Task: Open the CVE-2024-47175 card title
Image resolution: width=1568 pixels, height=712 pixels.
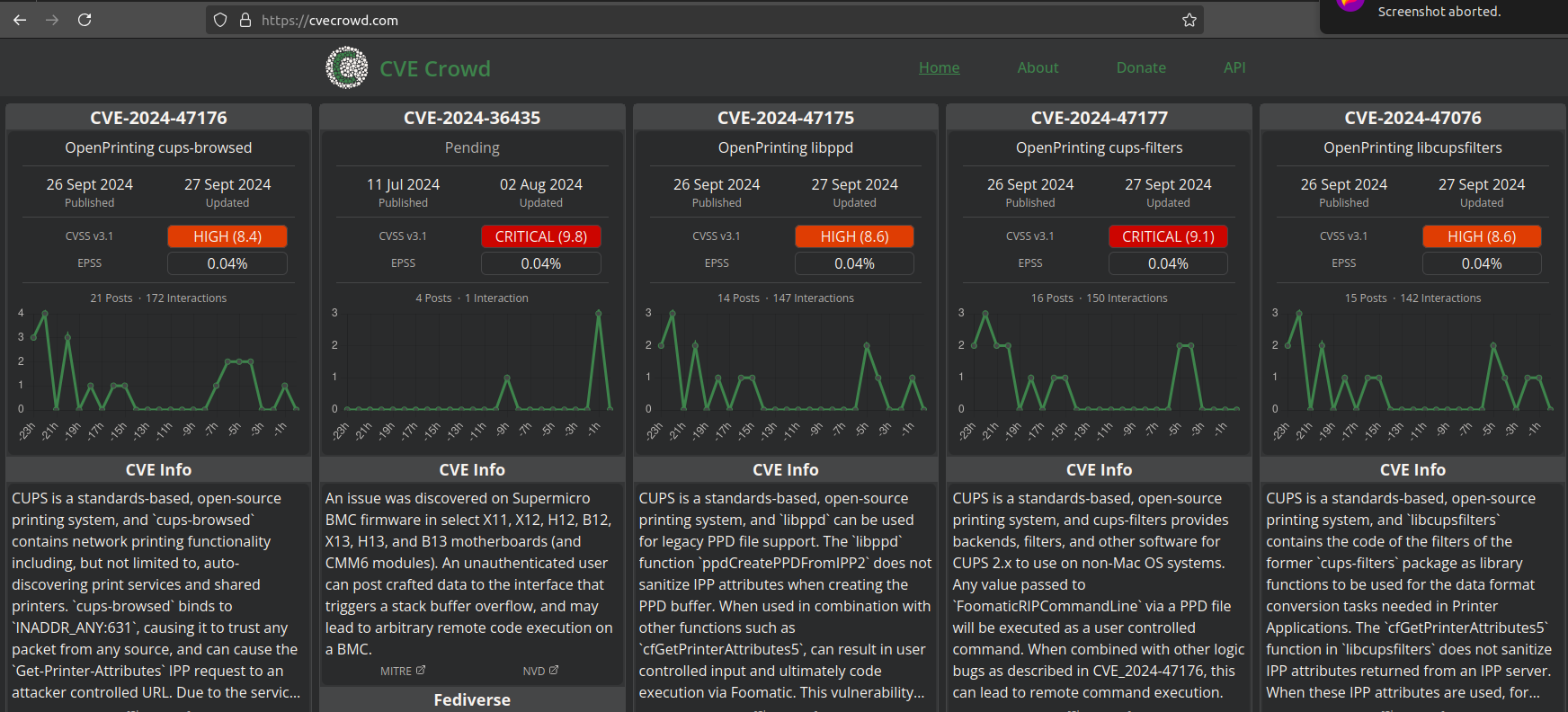Action: click(x=786, y=118)
